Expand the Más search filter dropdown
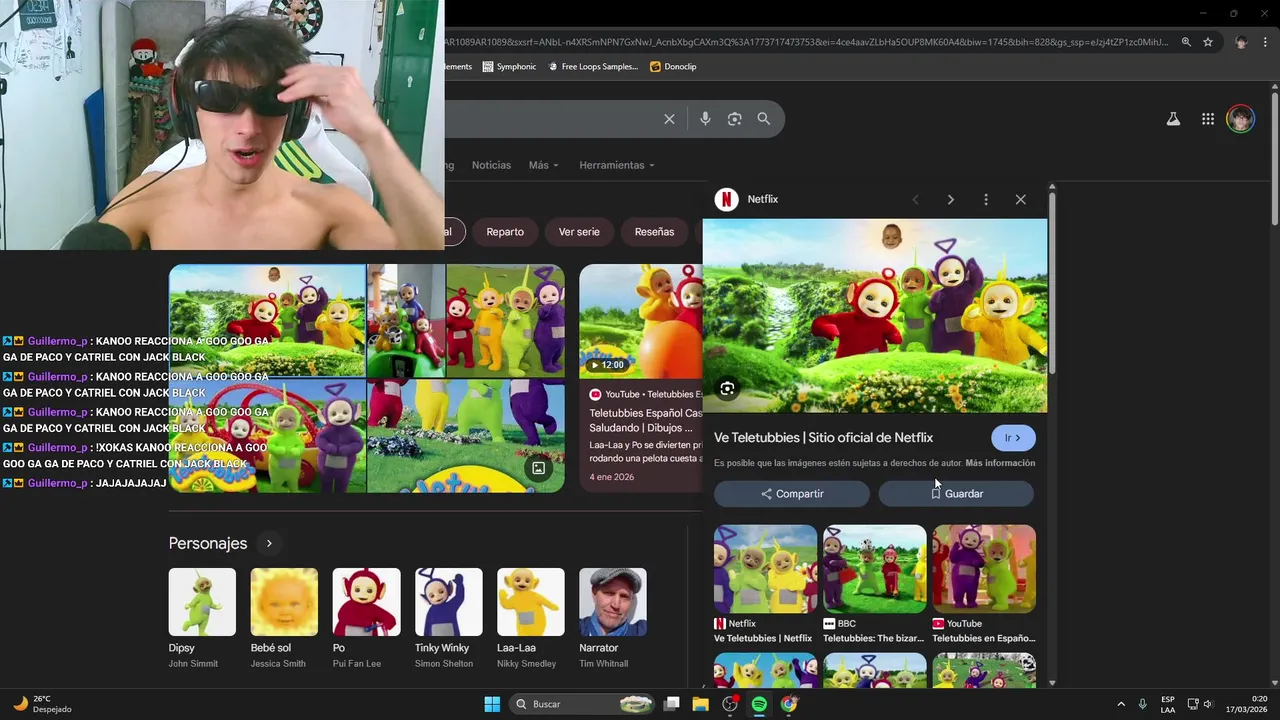The height and width of the screenshot is (720, 1280). click(544, 165)
